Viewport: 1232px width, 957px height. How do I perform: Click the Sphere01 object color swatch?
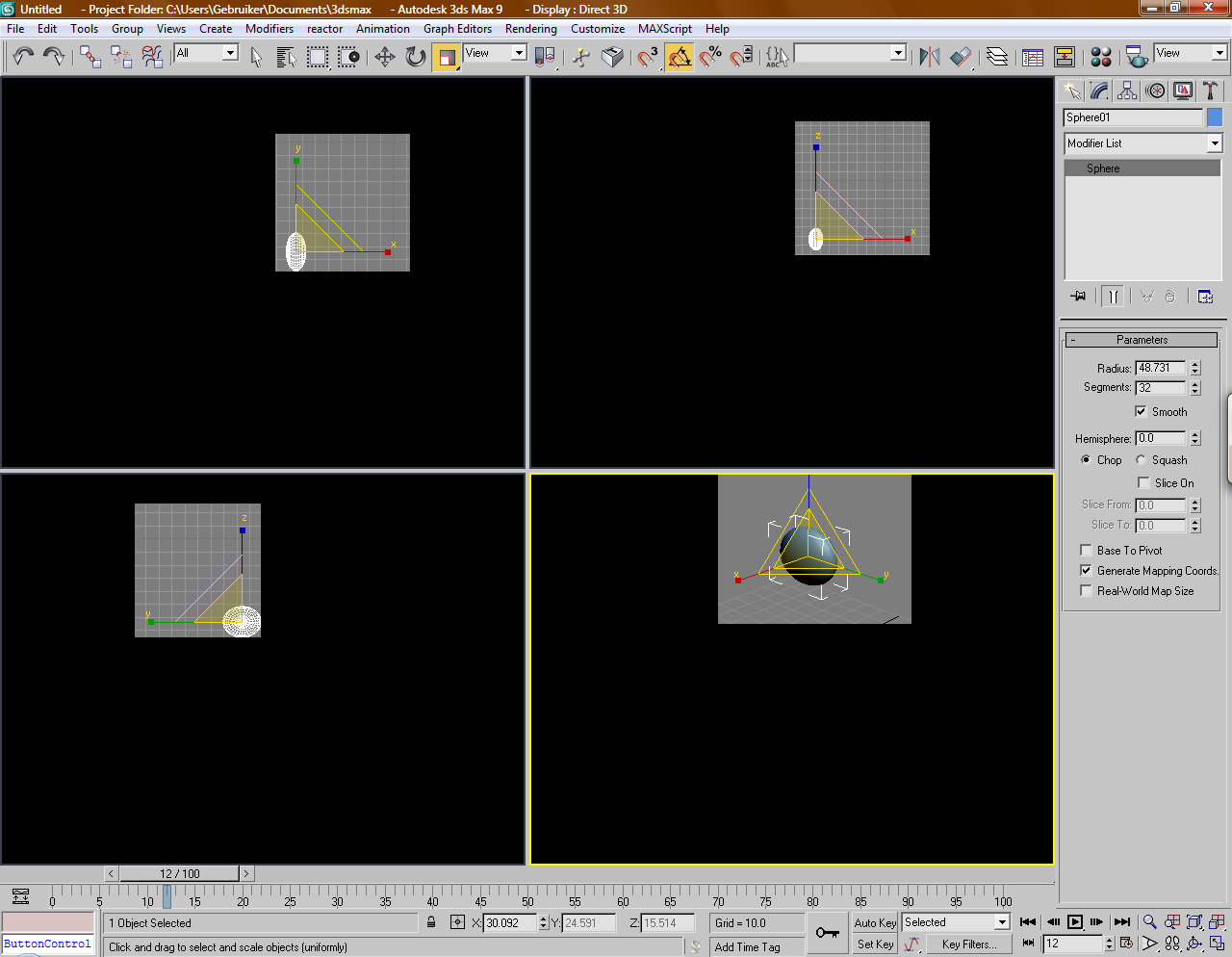[x=1215, y=117]
